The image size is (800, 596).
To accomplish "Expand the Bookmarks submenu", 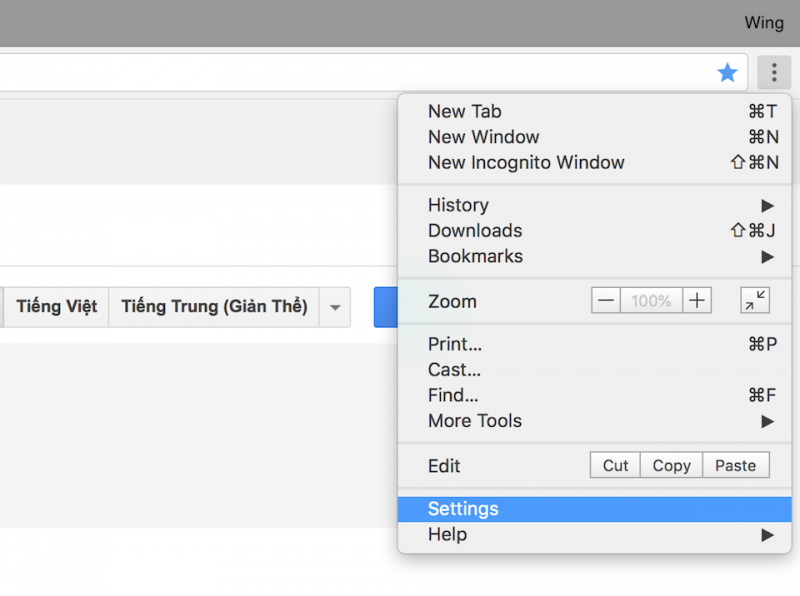I will tap(600, 256).
